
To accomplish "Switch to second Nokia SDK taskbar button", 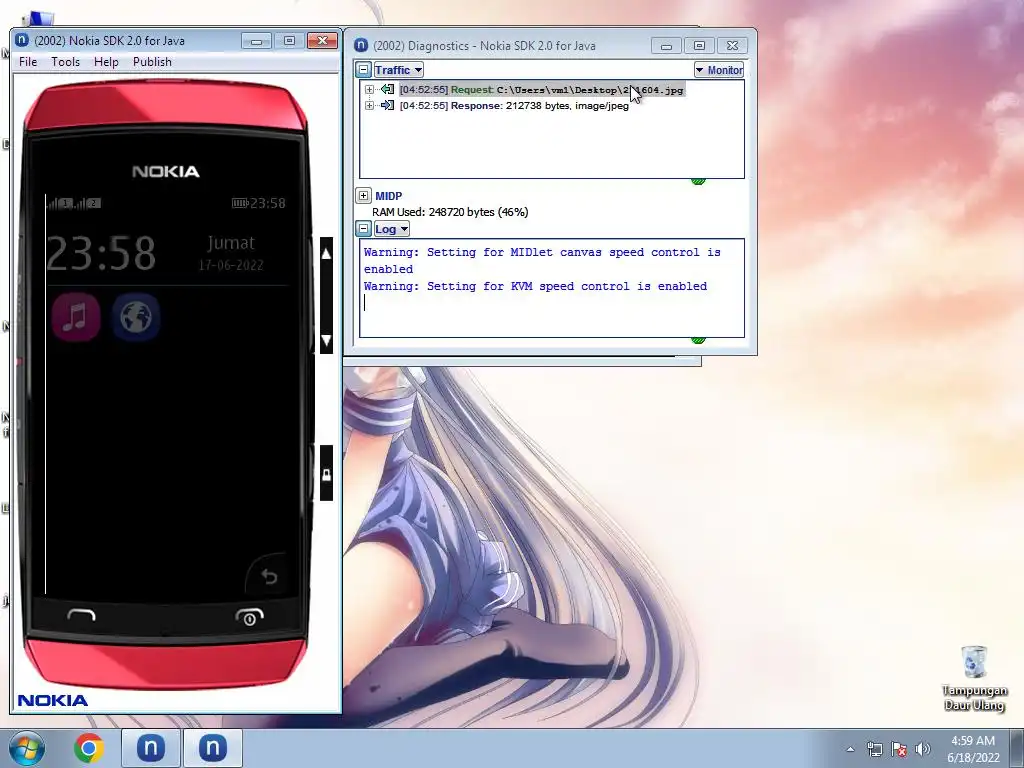I will (x=212, y=748).
